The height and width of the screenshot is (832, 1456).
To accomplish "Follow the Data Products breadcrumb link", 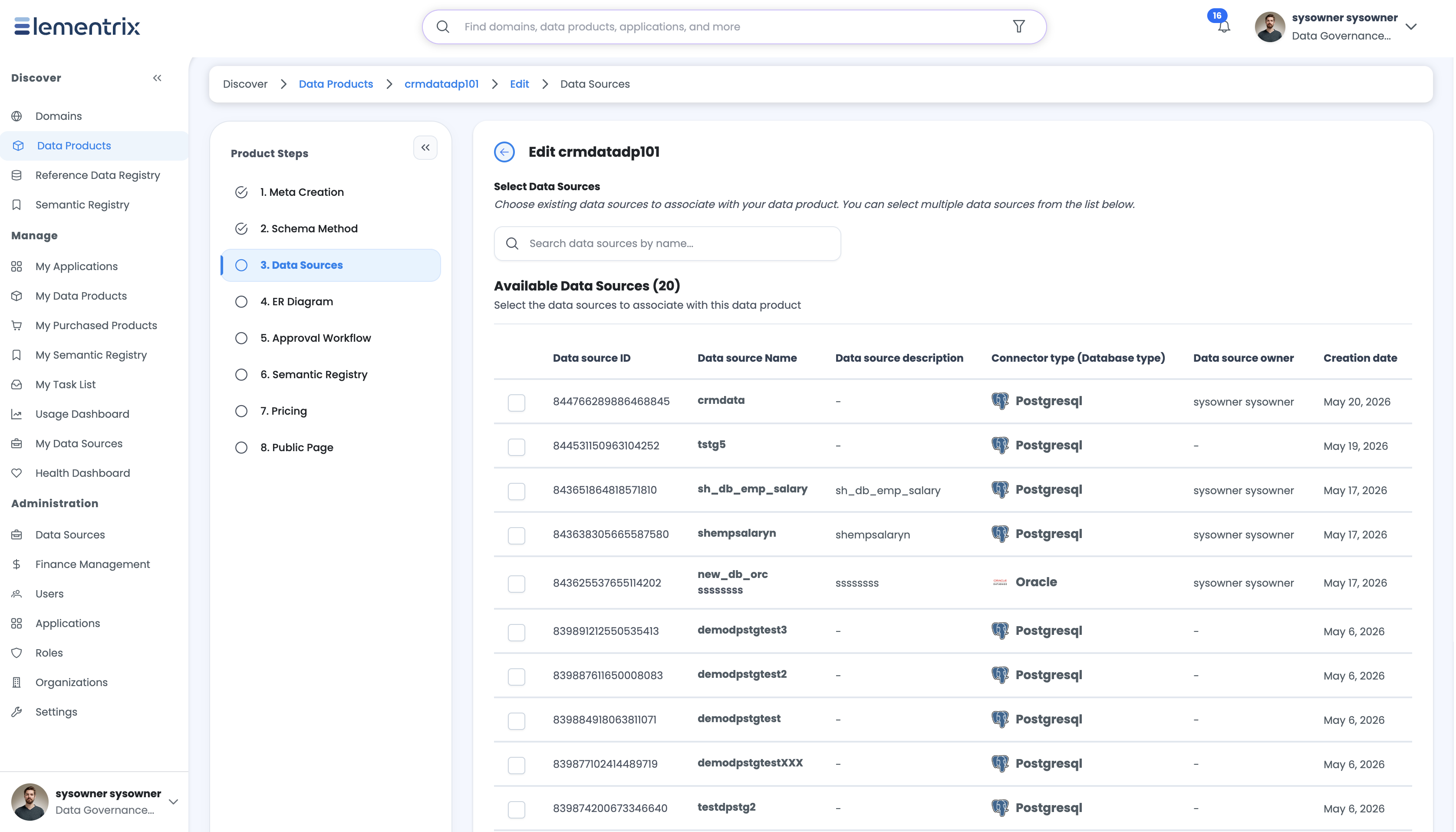I will 335,84.
